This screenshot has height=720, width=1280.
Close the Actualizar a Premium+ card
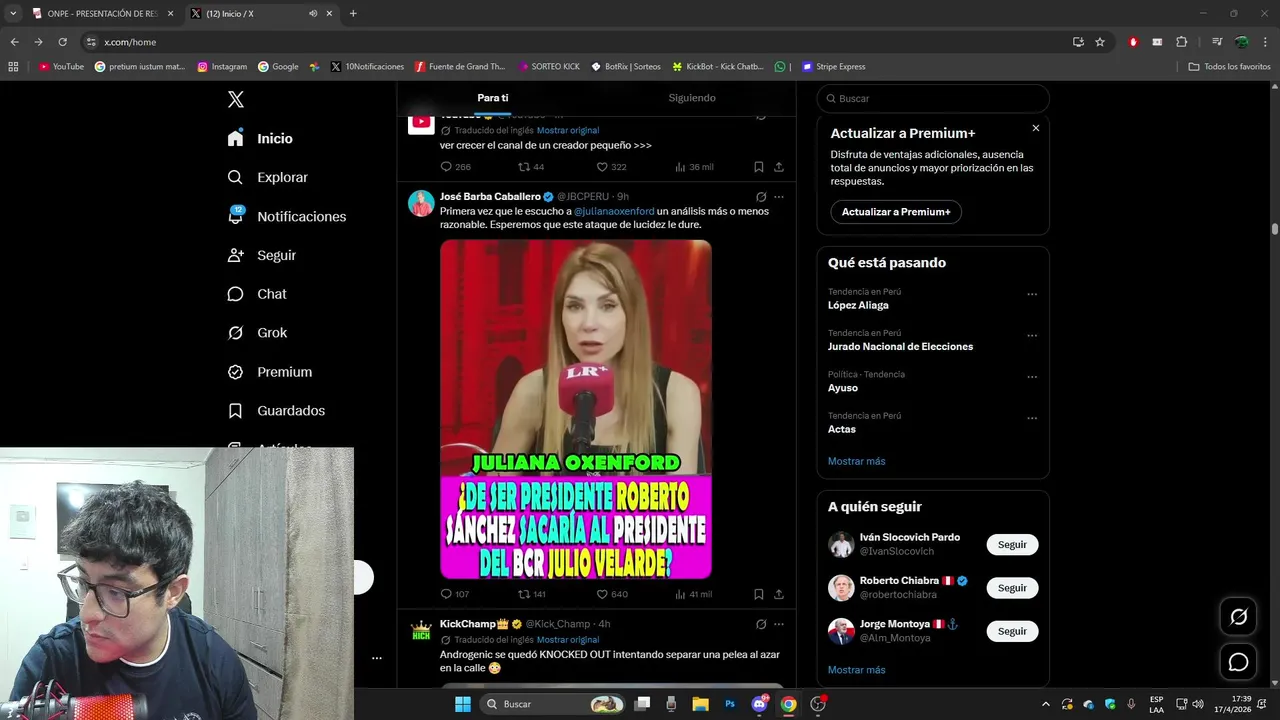click(x=1036, y=128)
